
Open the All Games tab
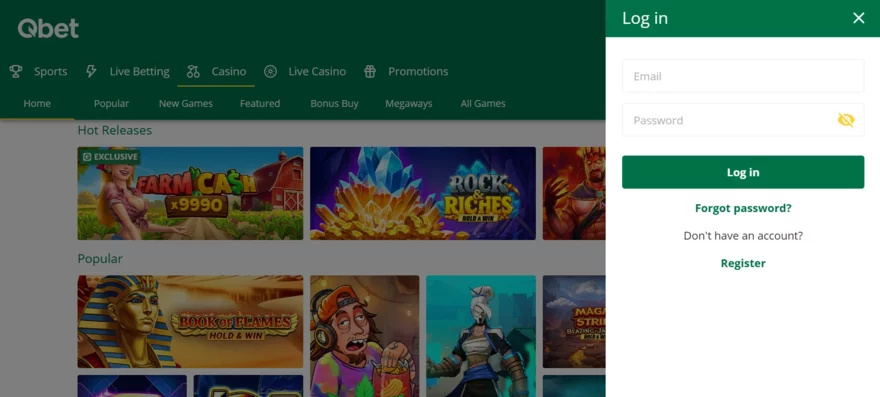[483, 103]
